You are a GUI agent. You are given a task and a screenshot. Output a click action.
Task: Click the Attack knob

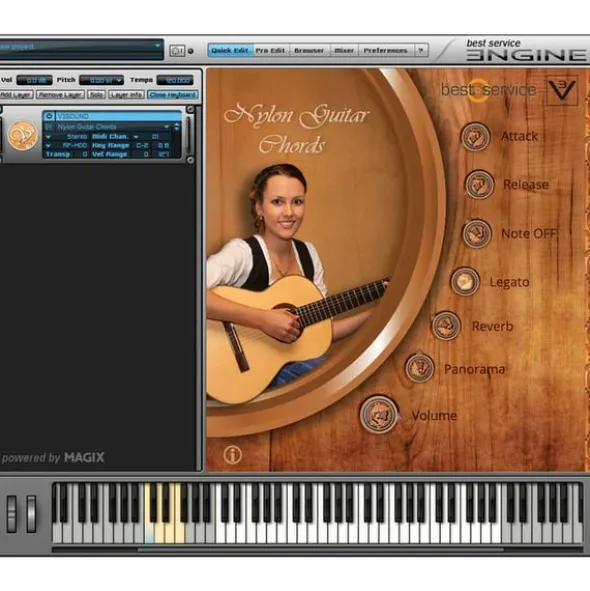pos(475,136)
